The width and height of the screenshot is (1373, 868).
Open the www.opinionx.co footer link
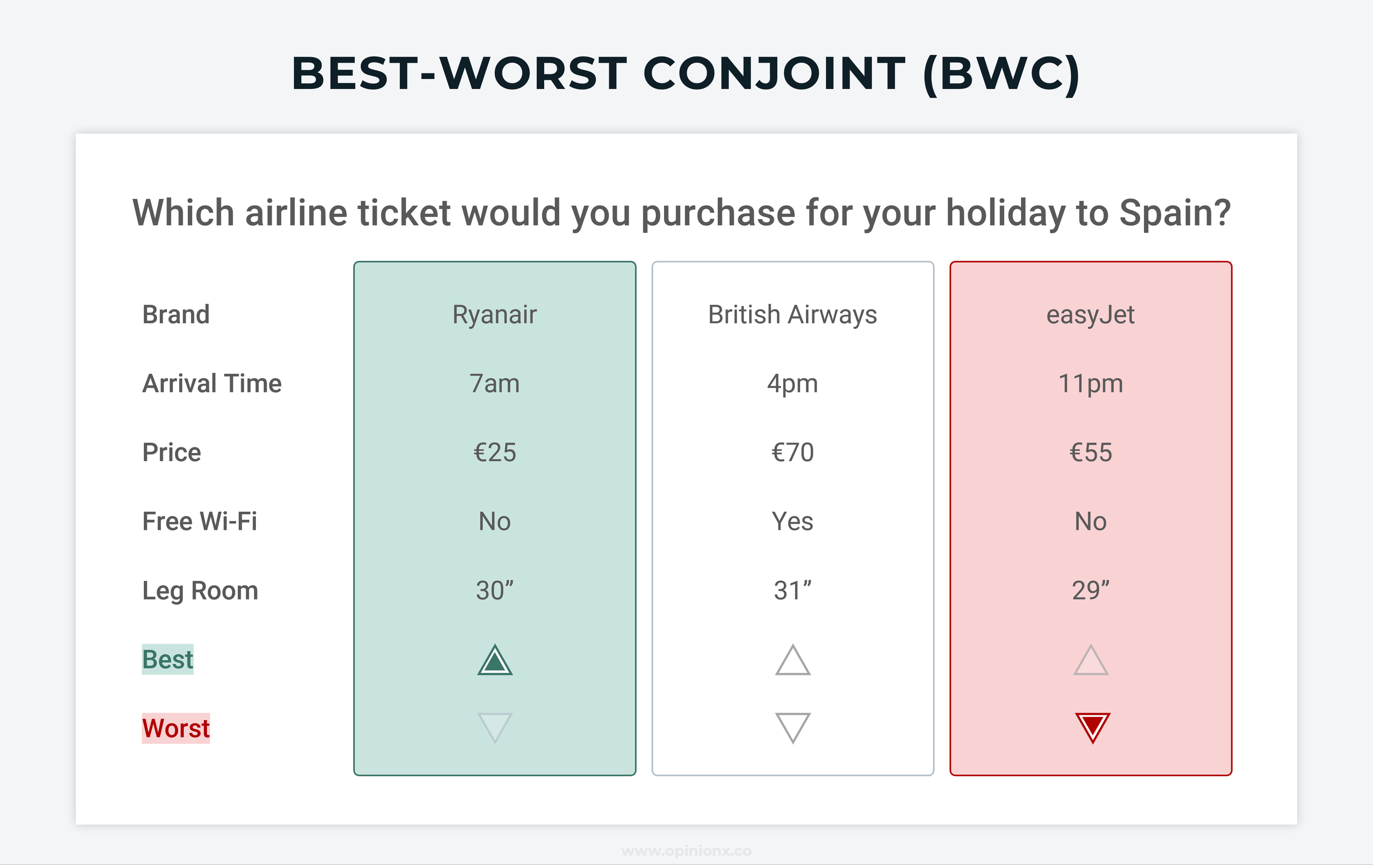tap(686, 852)
